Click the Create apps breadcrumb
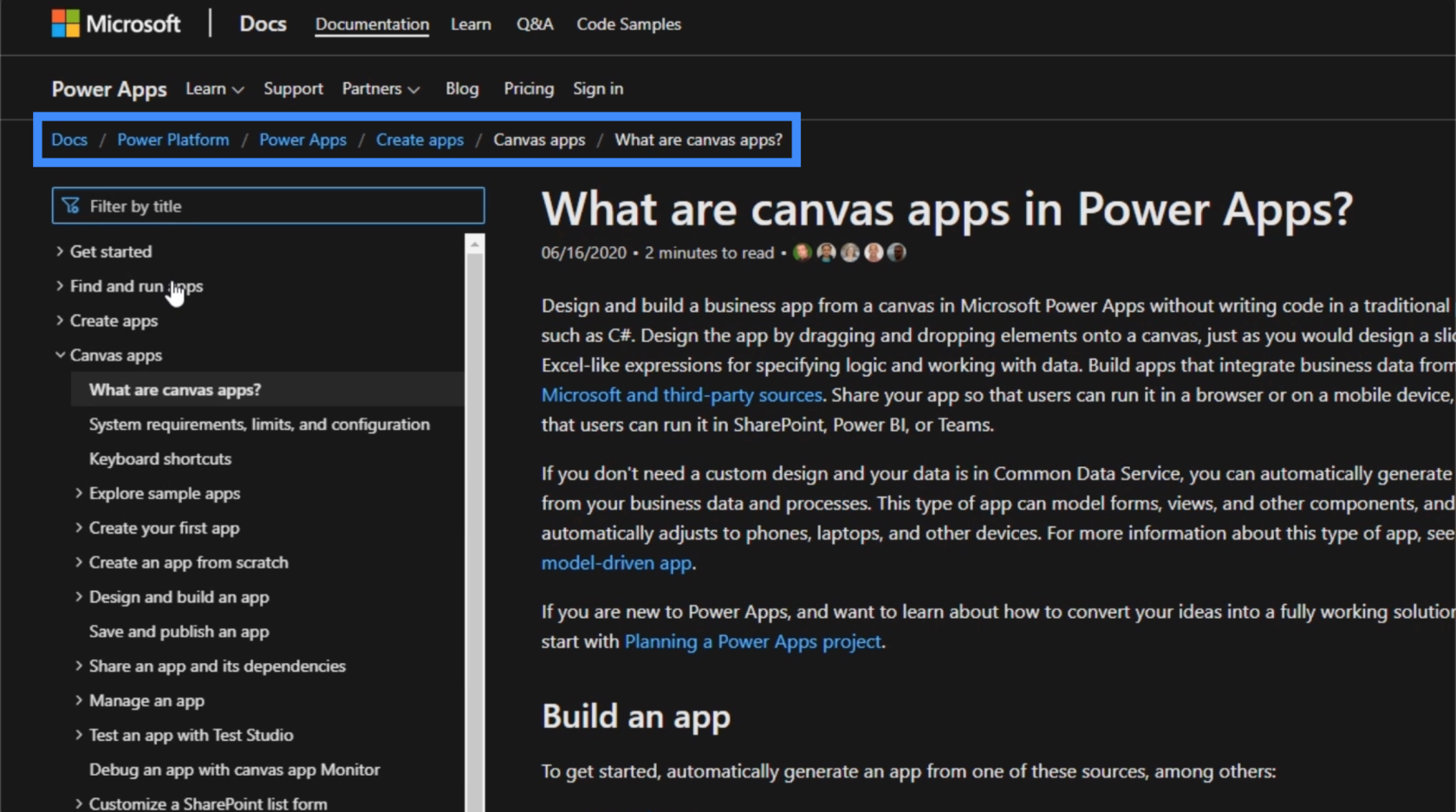This screenshot has height=812, width=1456. (419, 140)
